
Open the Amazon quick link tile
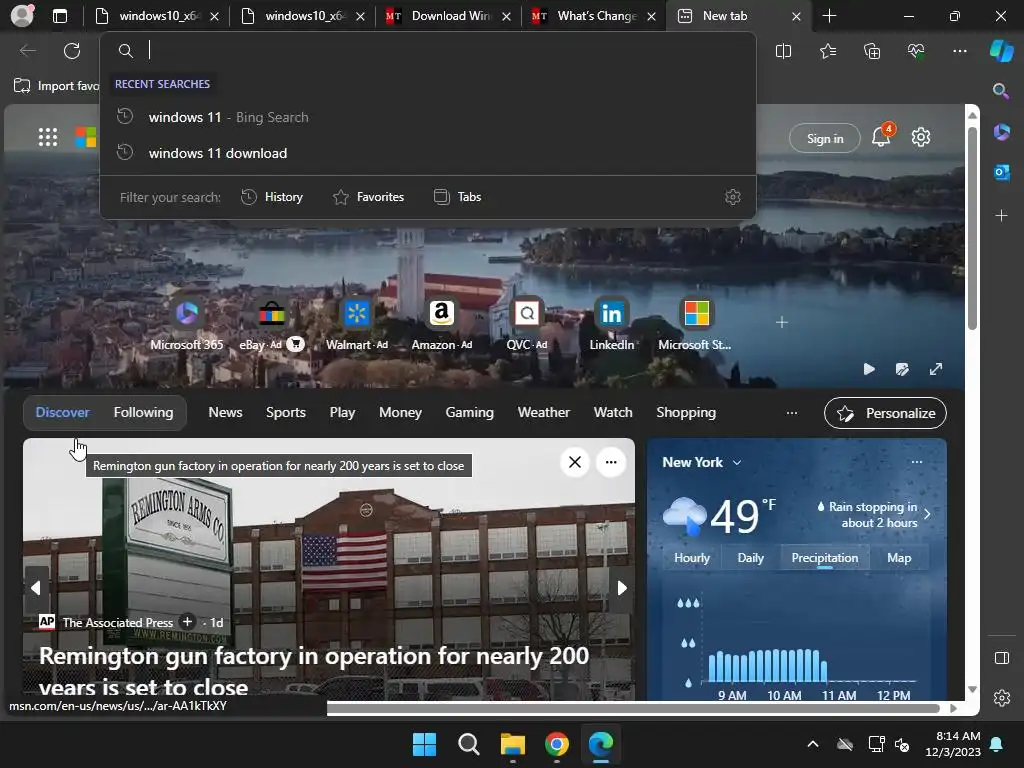[x=441, y=325]
